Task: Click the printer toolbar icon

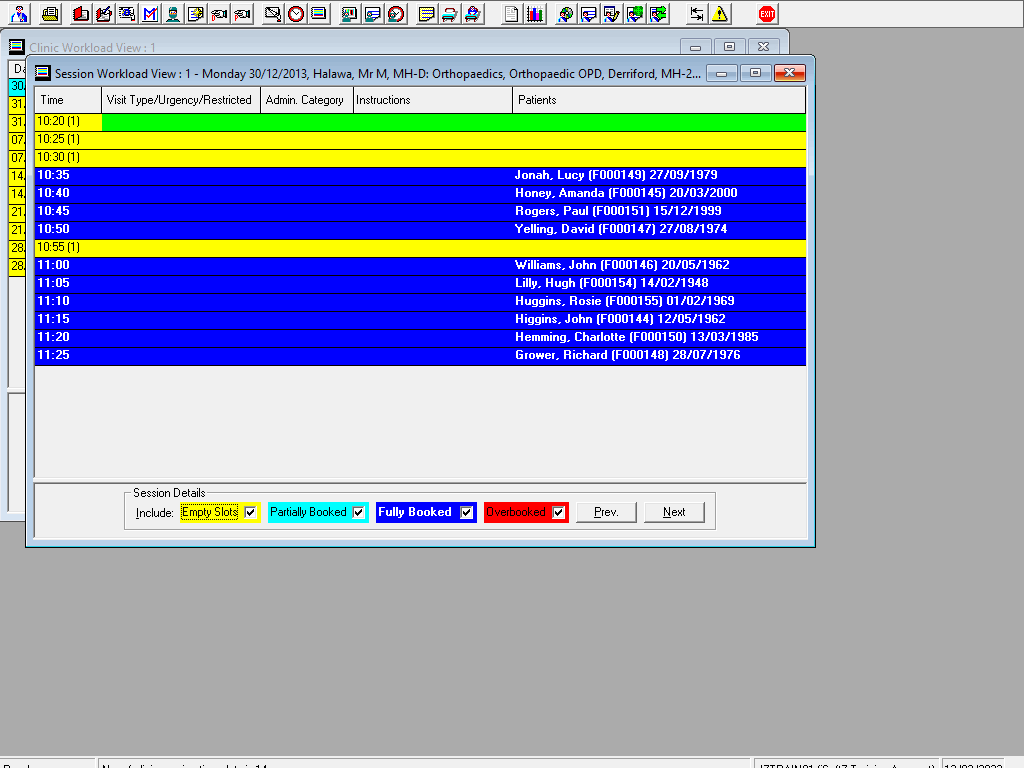Action: click(x=50, y=14)
